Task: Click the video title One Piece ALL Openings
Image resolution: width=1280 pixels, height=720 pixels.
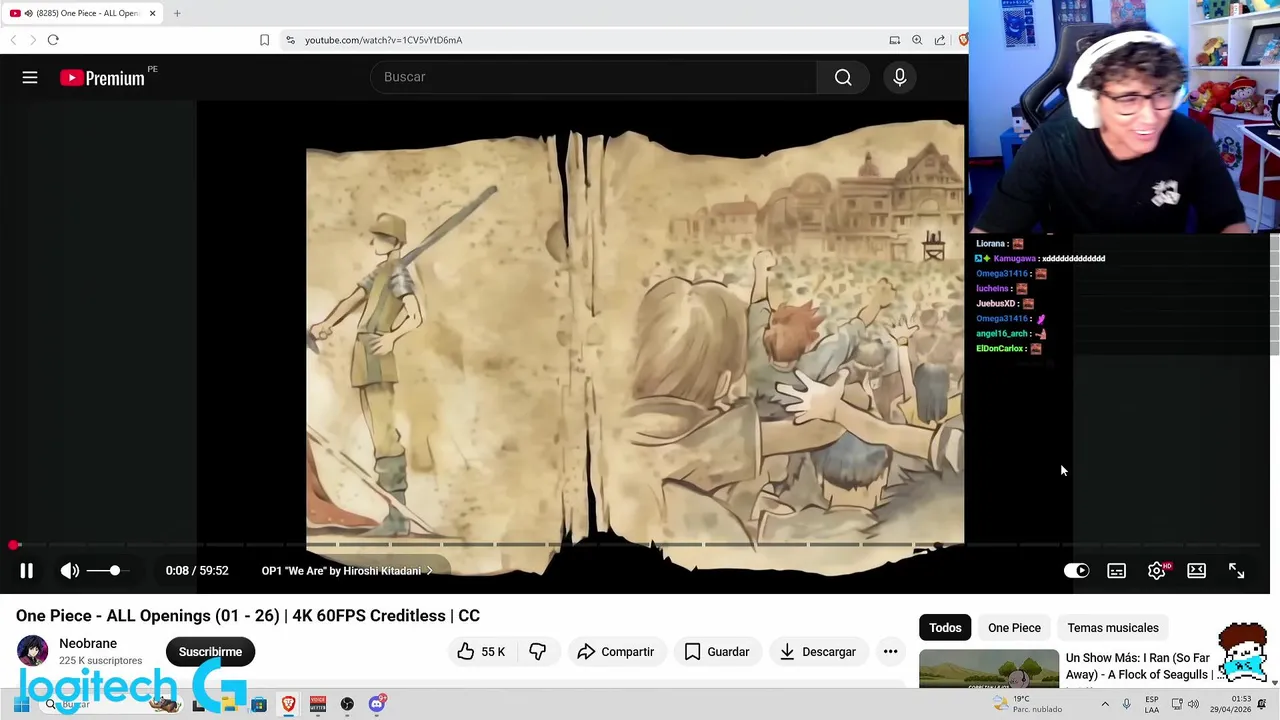Action: click(x=248, y=615)
